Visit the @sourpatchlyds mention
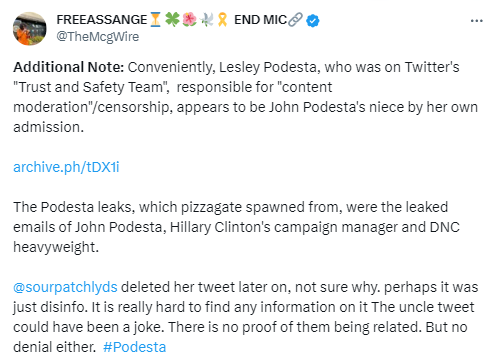This screenshot has width=497, height=364. [x=65, y=287]
